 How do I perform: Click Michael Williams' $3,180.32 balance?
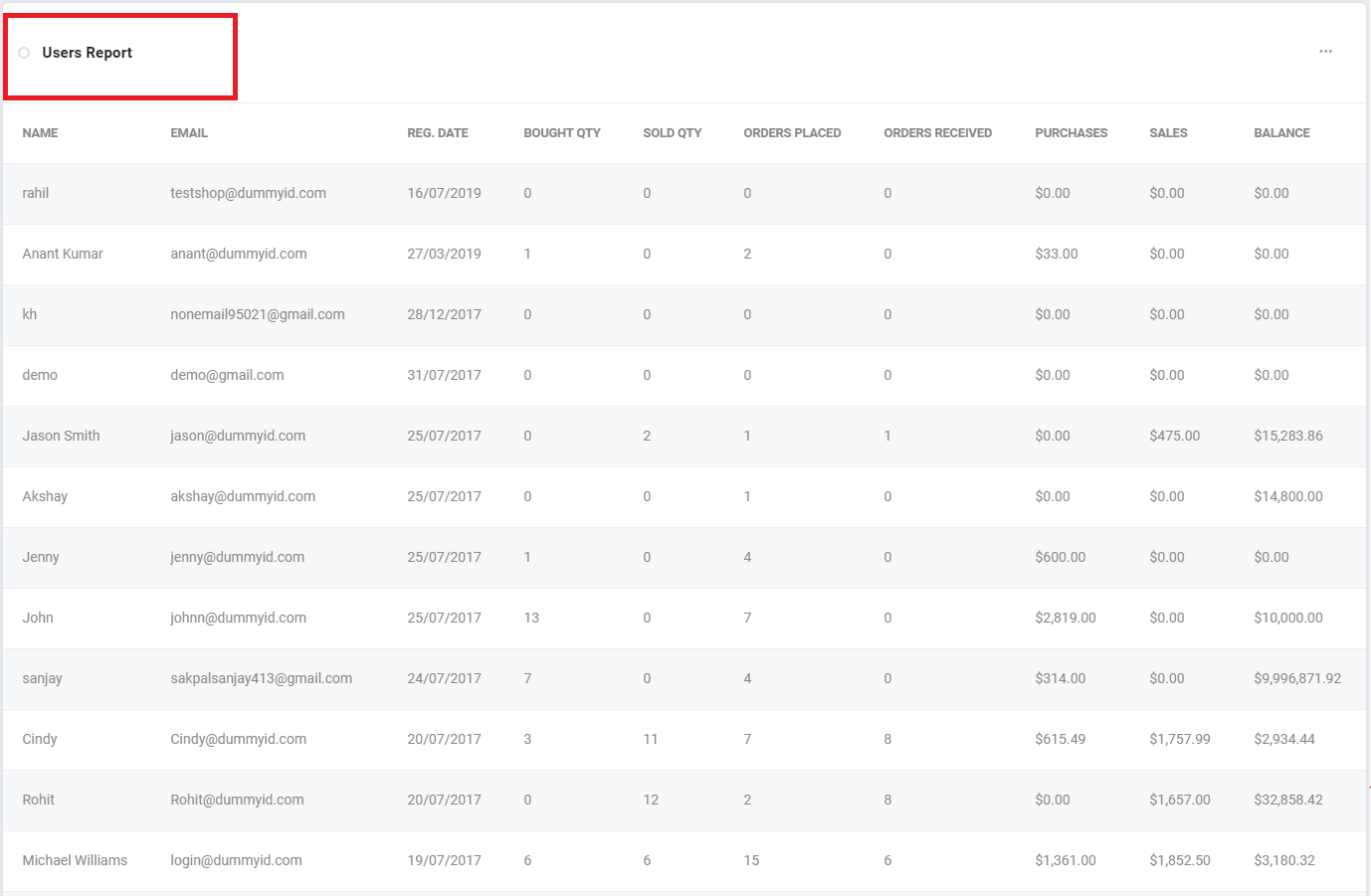[x=1284, y=861]
